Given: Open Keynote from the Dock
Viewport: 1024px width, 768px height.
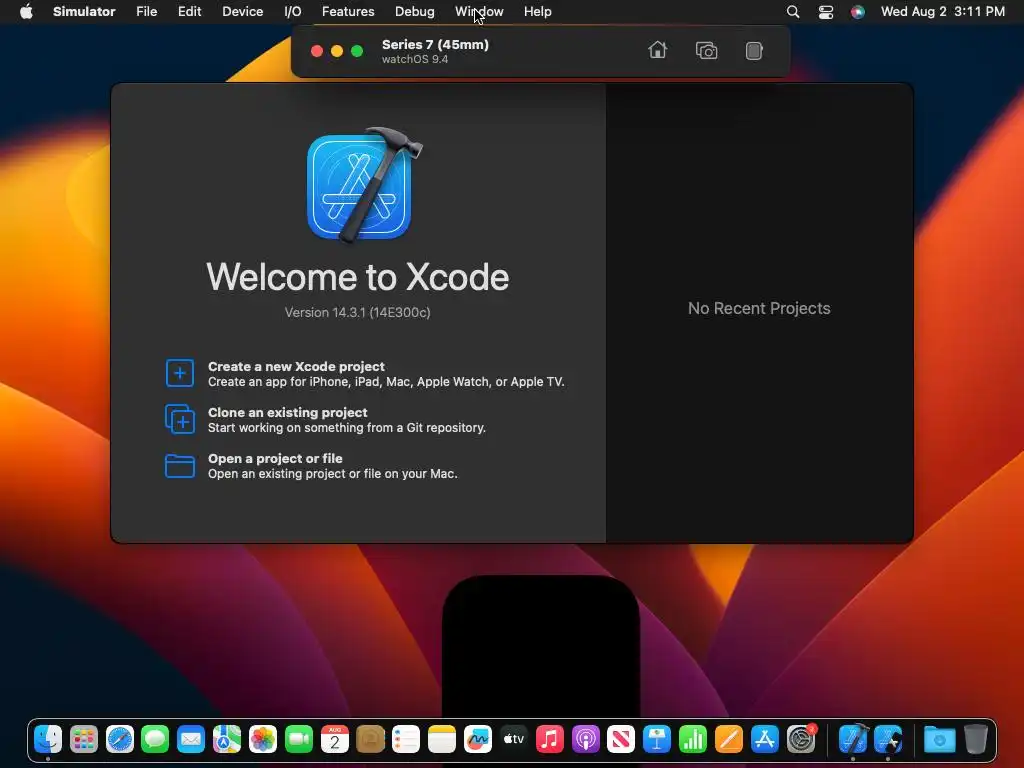Looking at the screenshot, I should tap(657, 739).
